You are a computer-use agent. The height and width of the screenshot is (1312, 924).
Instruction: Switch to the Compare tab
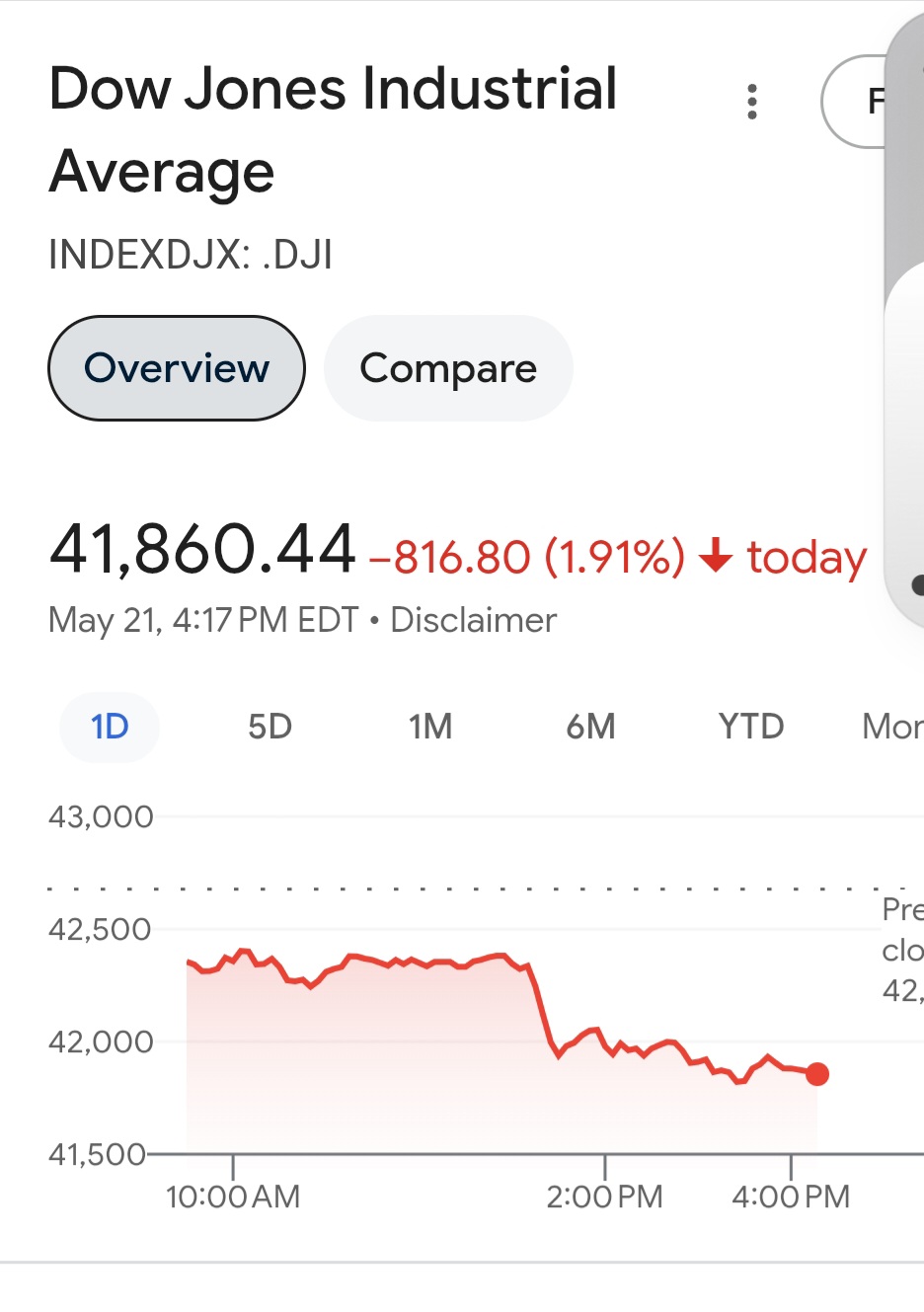click(448, 368)
